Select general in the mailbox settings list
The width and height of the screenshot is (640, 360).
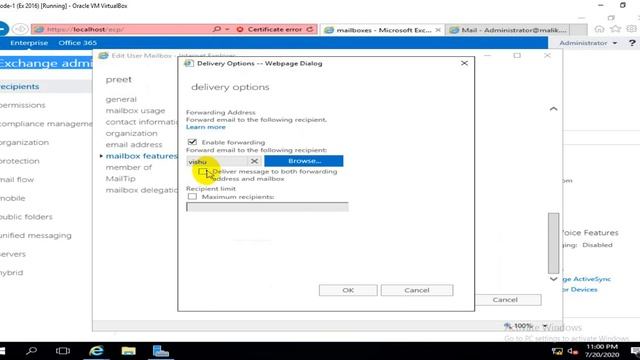pyautogui.click(x=121, y=99)
